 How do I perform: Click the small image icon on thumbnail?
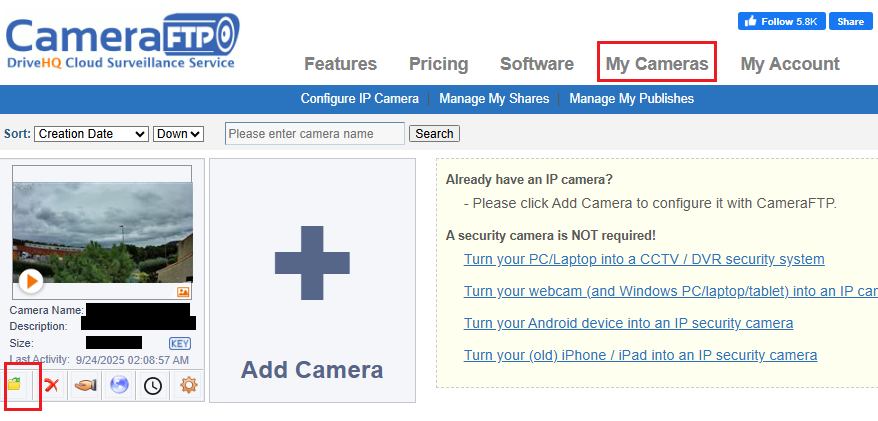pyautogui.click(x=183, y=292)
